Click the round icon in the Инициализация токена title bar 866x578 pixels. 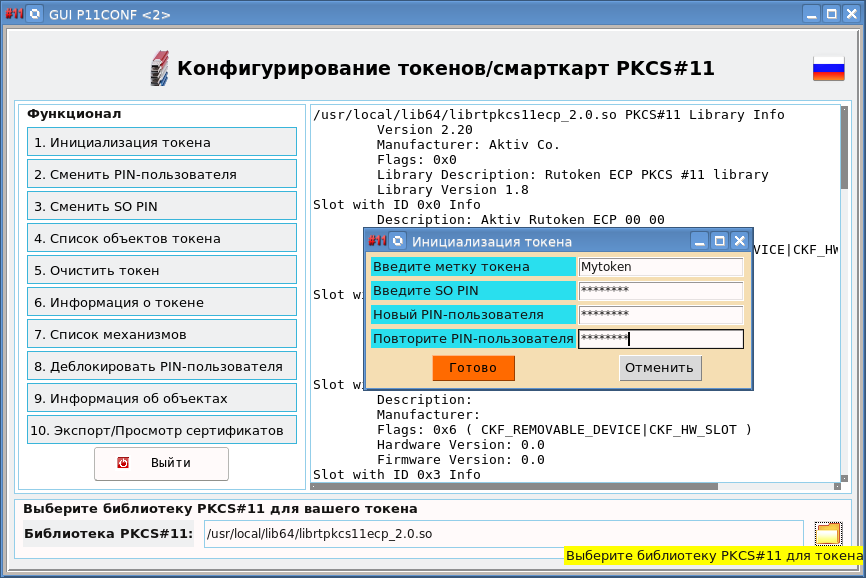398,241
